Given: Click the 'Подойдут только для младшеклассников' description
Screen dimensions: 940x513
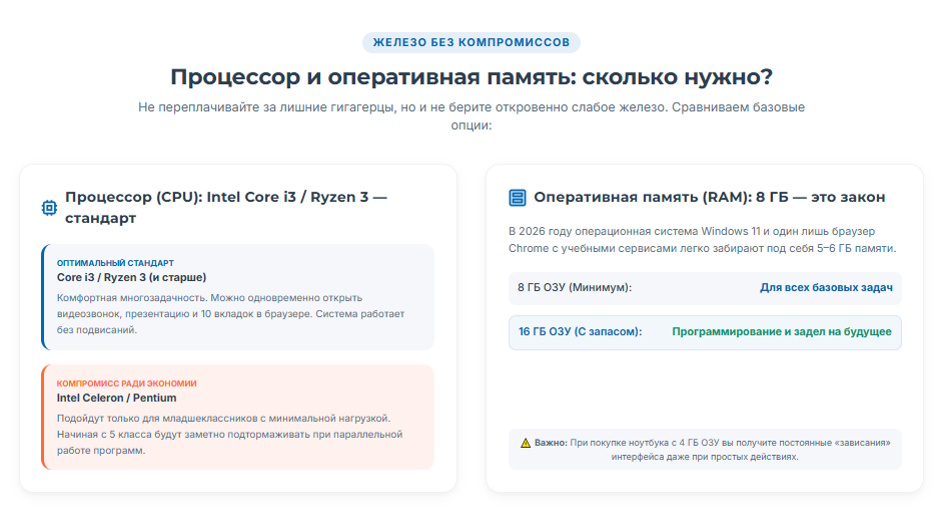Looking at the screenshot, I should tap(230, 434).
